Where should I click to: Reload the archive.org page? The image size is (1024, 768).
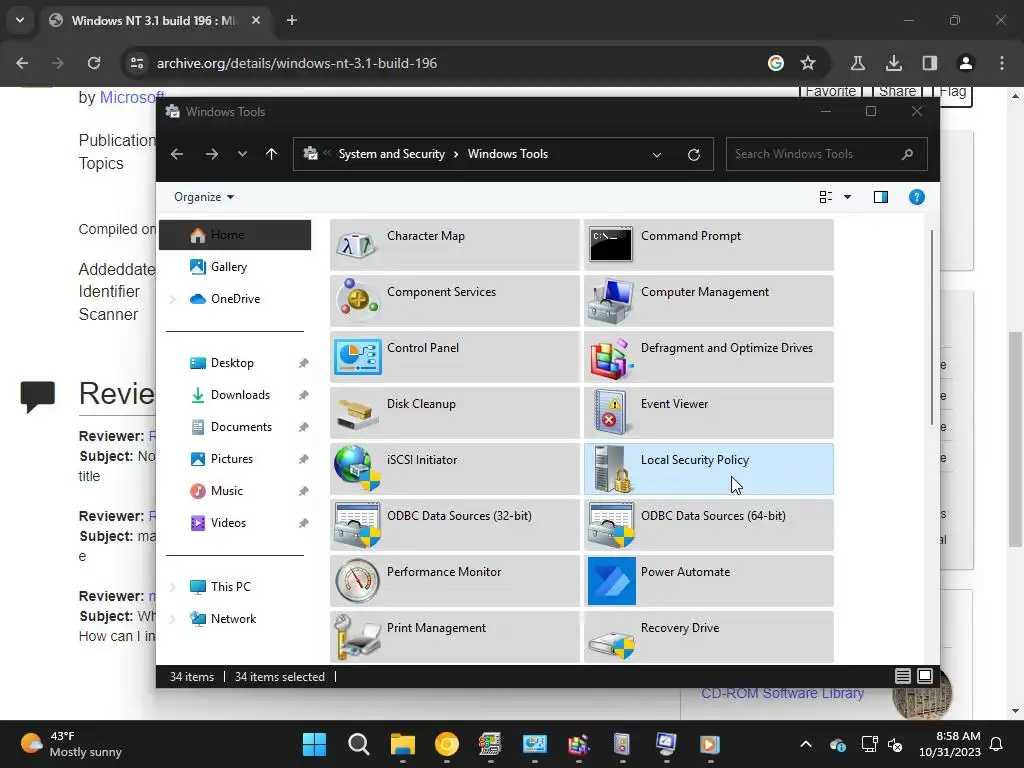click(94, 63)
